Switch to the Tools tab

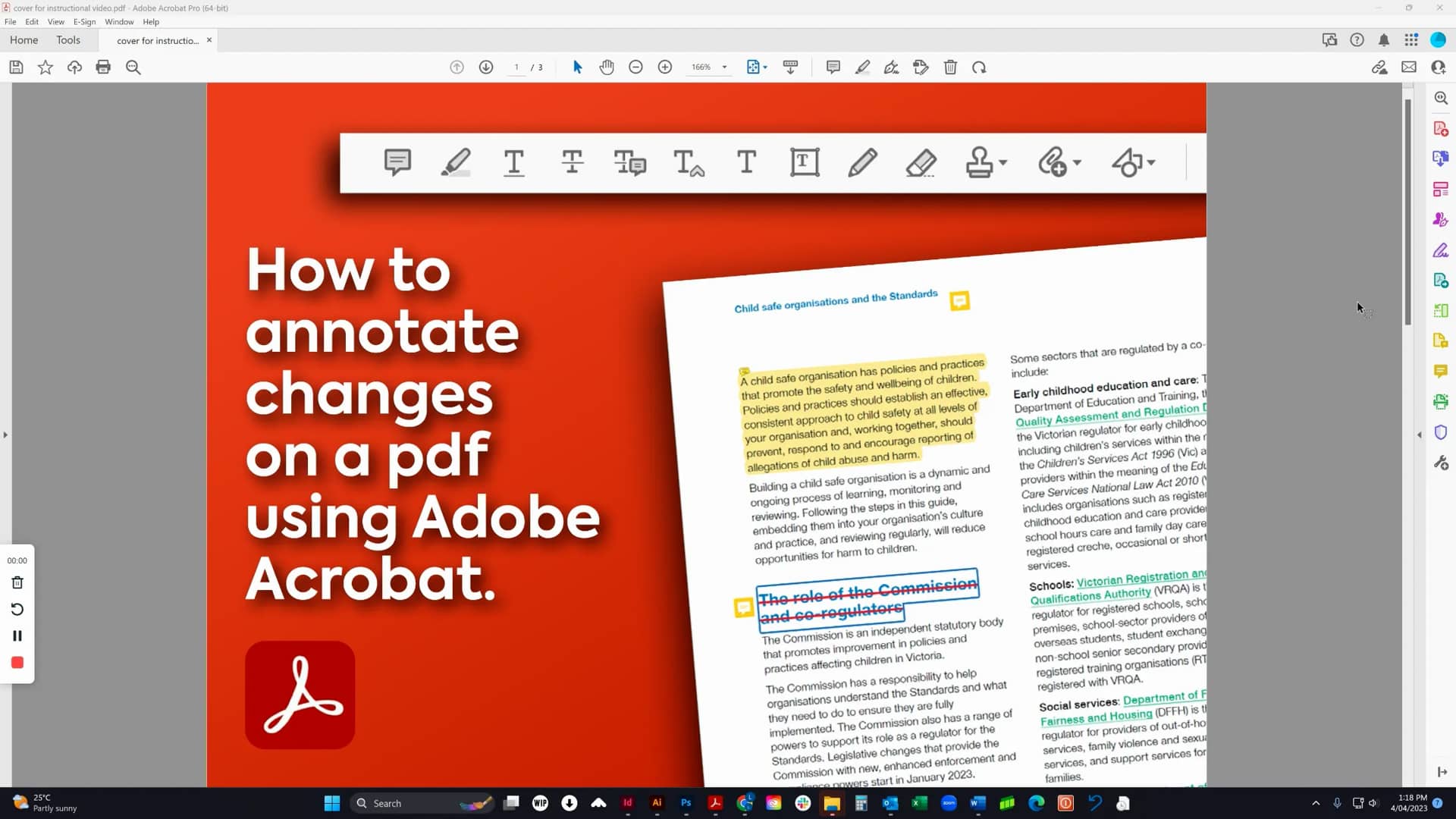coord(69,40)
